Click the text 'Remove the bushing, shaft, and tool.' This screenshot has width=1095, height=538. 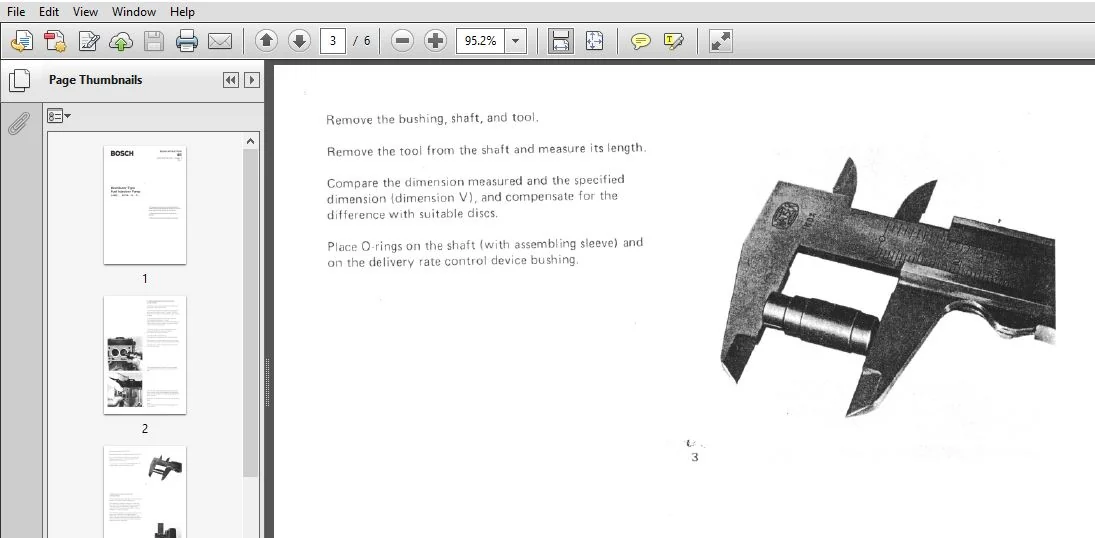coord(432,119)
